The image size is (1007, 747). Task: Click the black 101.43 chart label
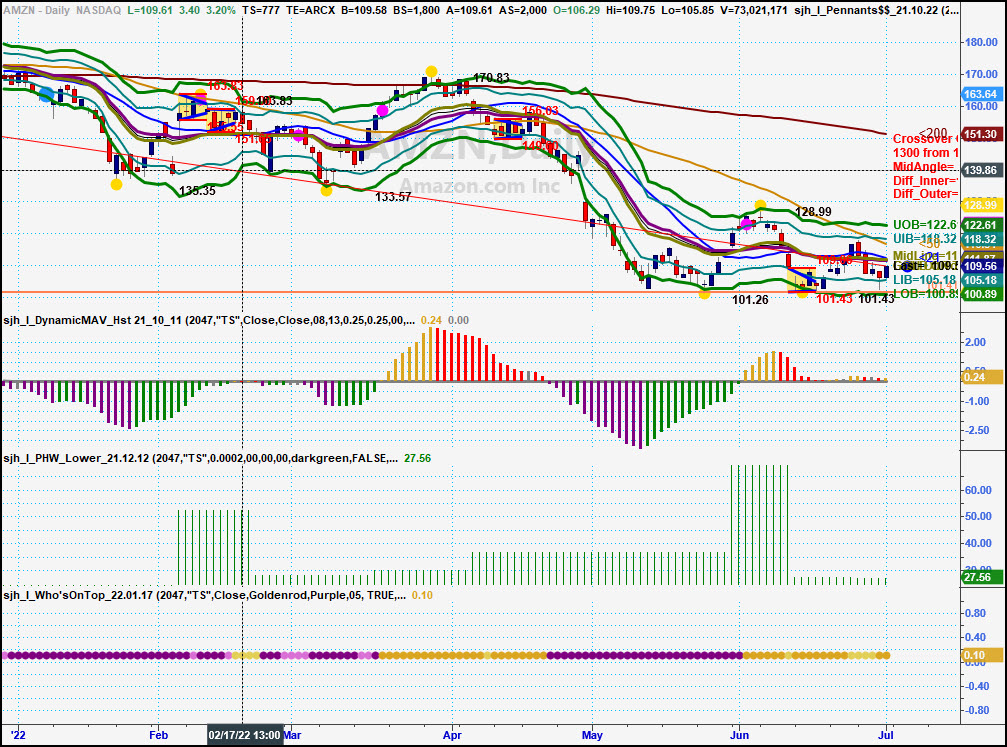click(877, 299)
